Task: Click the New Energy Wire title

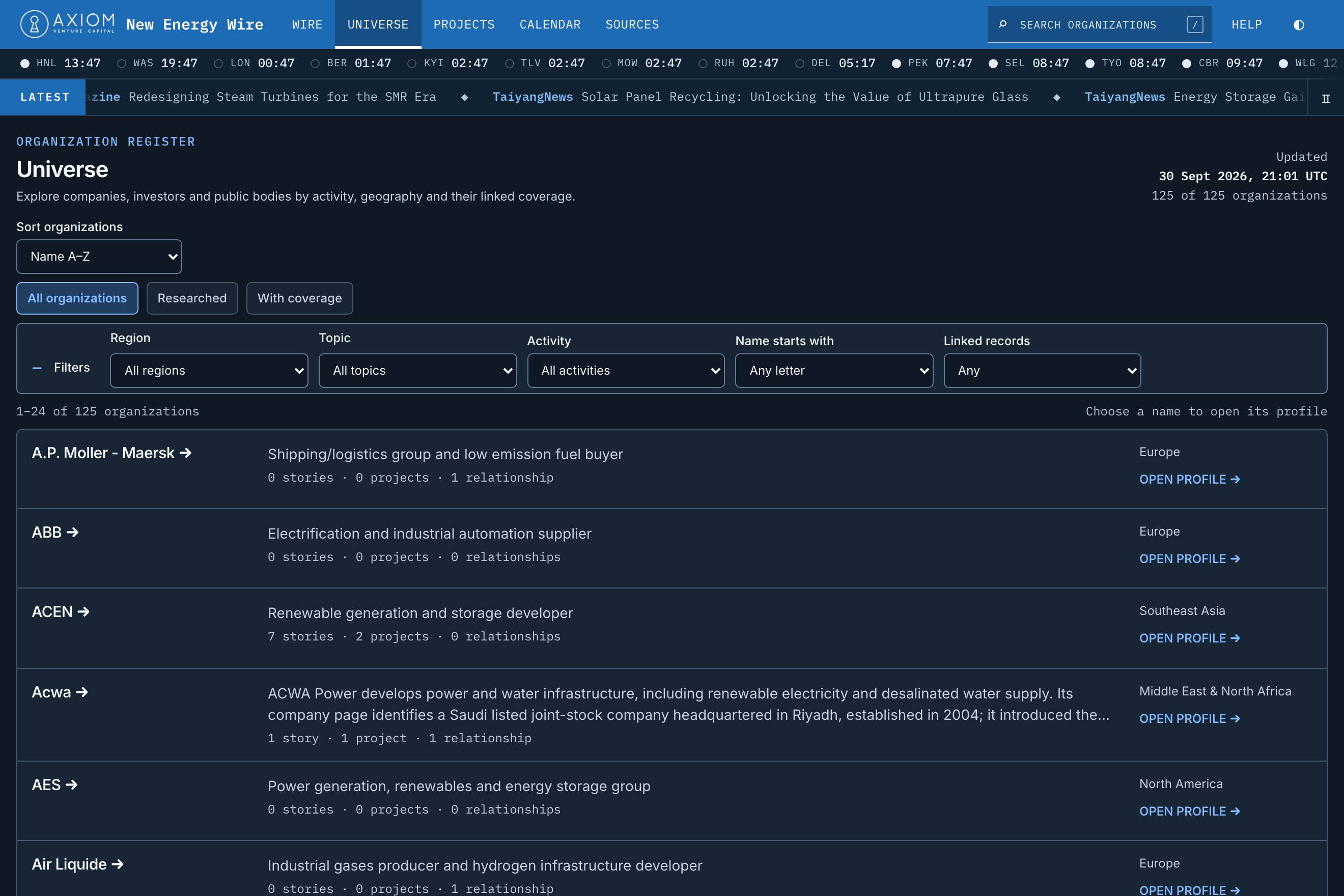Action: coord(195,24)
